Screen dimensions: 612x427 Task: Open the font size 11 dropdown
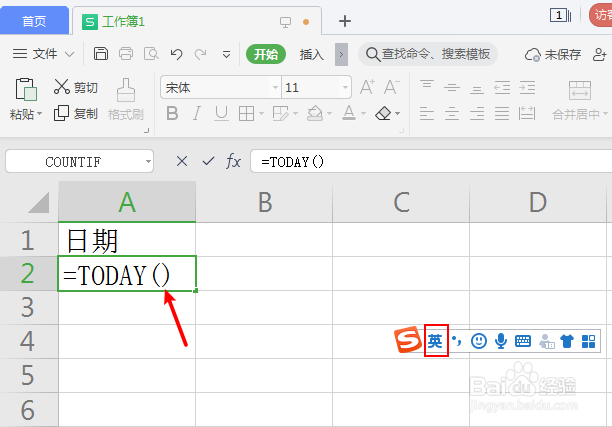tap(345, 87)
